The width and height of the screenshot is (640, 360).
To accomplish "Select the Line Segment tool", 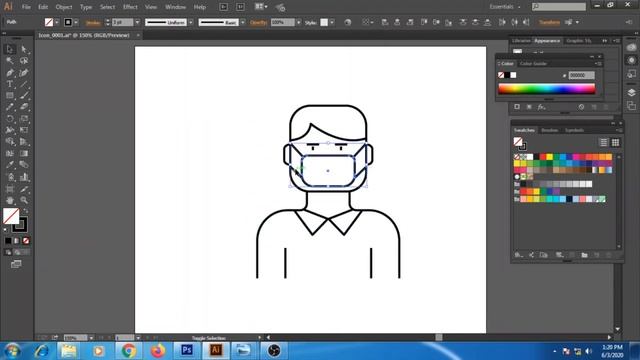I will click(24, 84).
